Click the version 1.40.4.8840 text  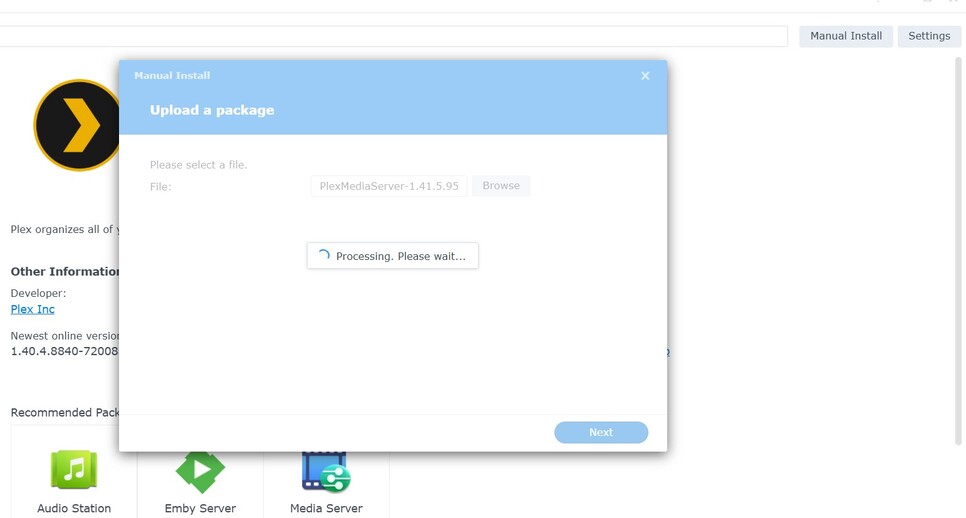tap(64, 351)
